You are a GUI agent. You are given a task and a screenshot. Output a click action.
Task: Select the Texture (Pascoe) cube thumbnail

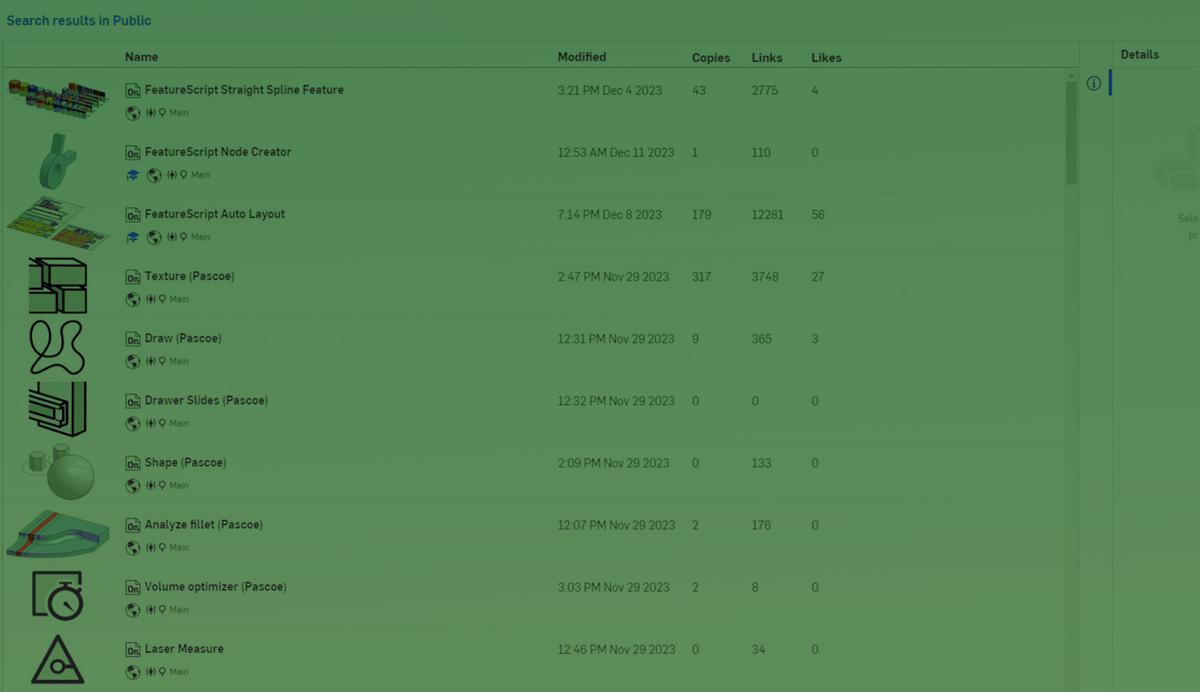(x=57, y=286)
